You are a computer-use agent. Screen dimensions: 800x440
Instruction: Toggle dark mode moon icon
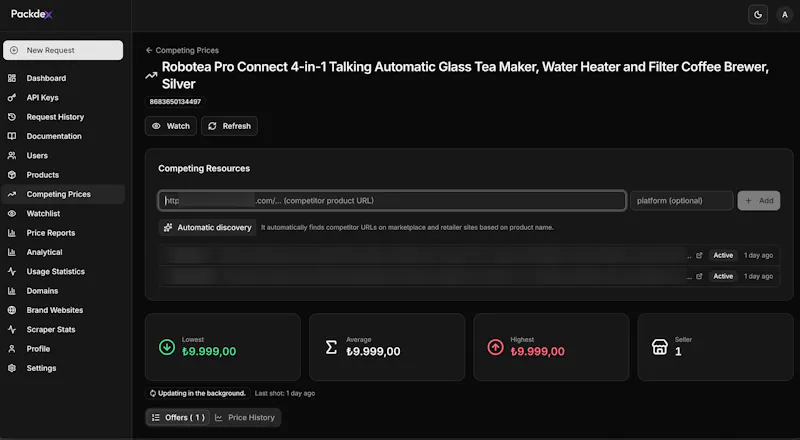coord(758,15)
